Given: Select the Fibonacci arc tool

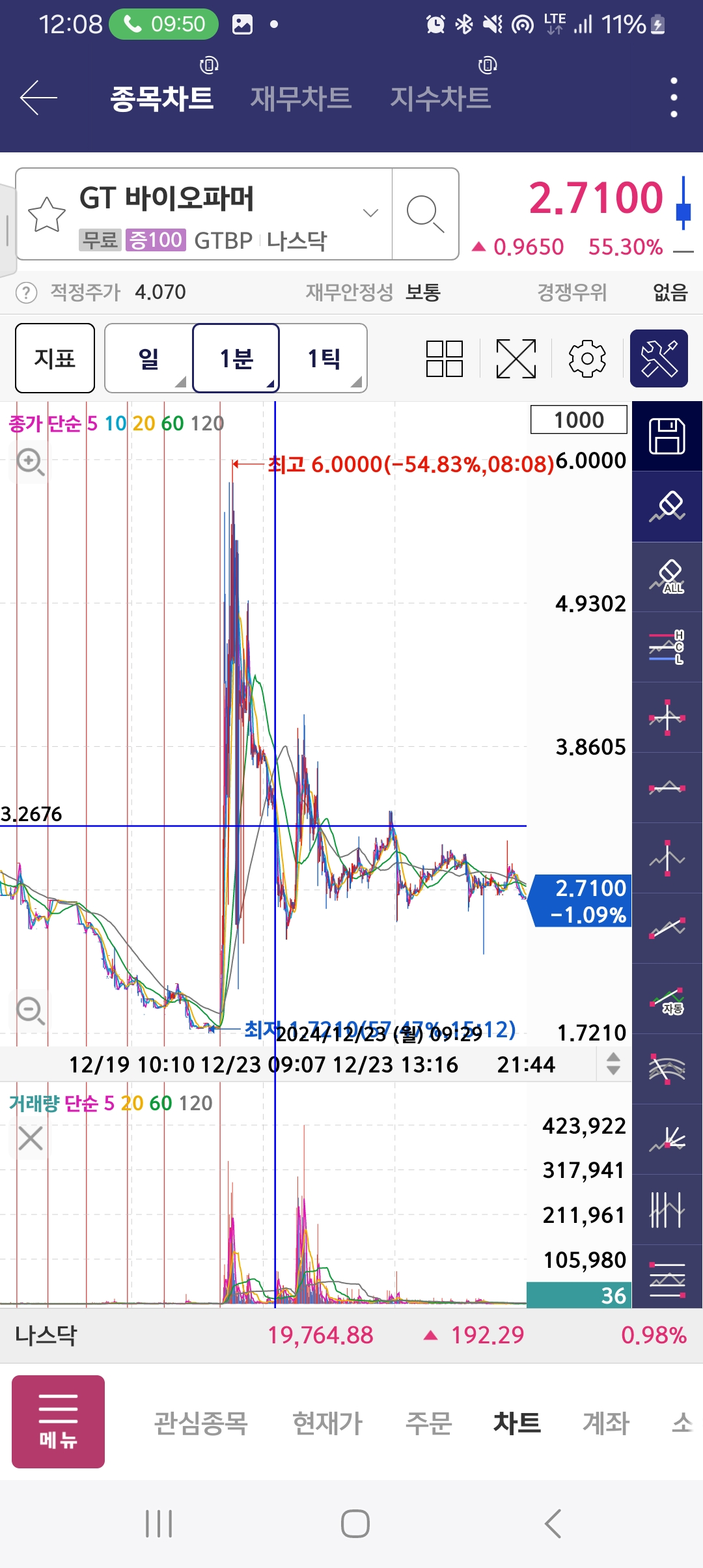Looking at the screenshot, I should click(667, 1069).
